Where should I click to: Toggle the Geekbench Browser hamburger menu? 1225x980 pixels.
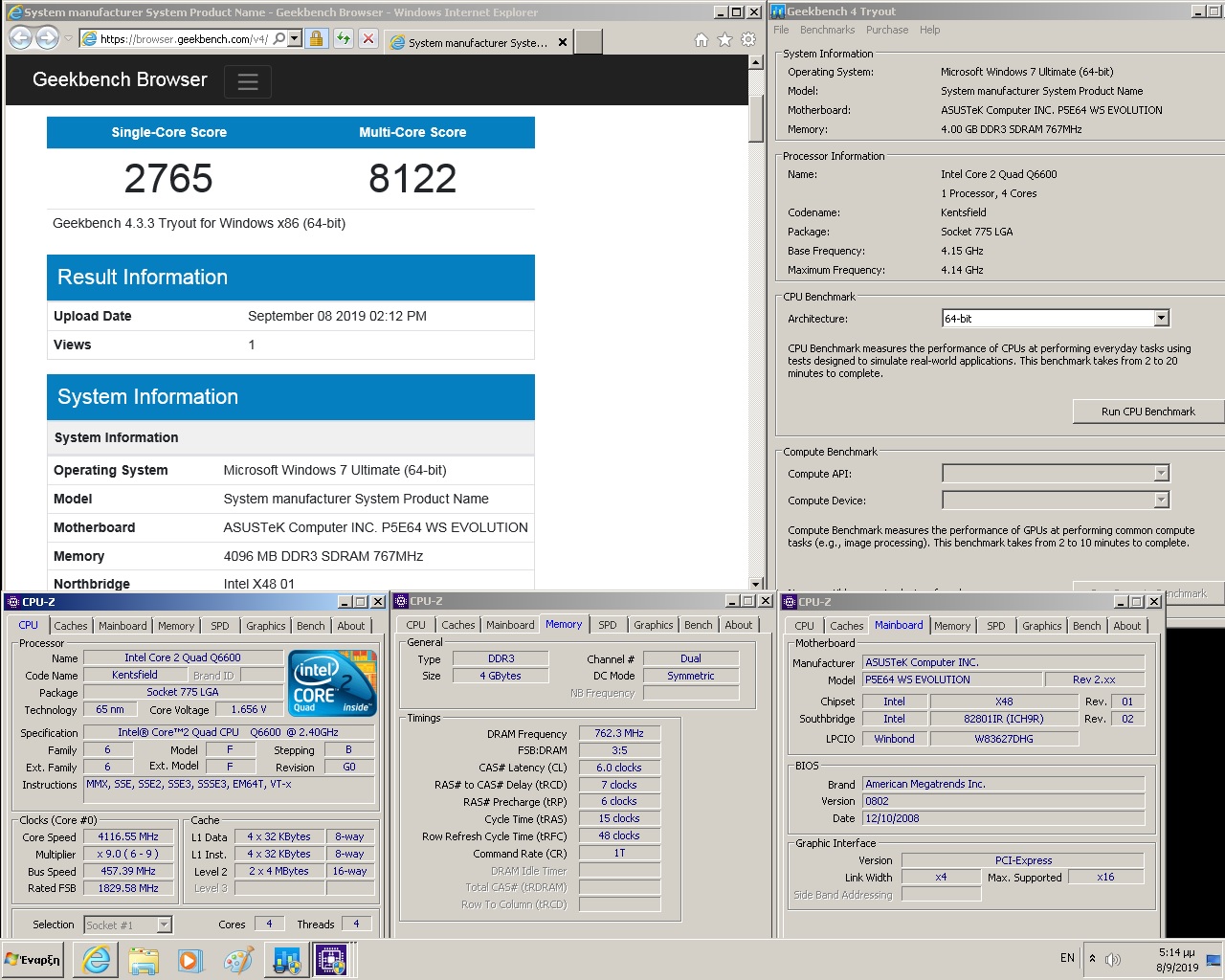(x=248, y=81)
